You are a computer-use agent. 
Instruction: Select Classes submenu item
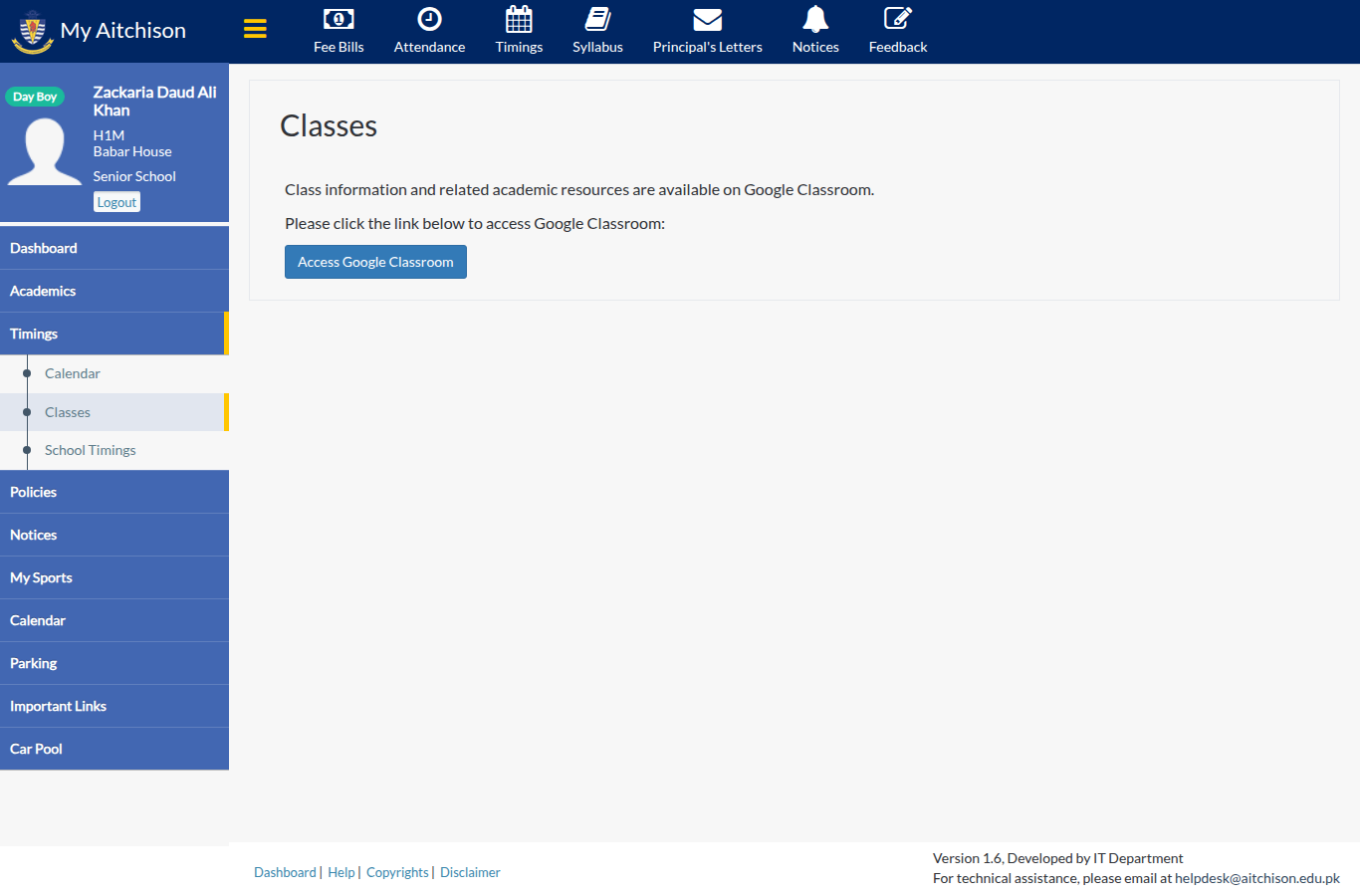coord(114,412)
